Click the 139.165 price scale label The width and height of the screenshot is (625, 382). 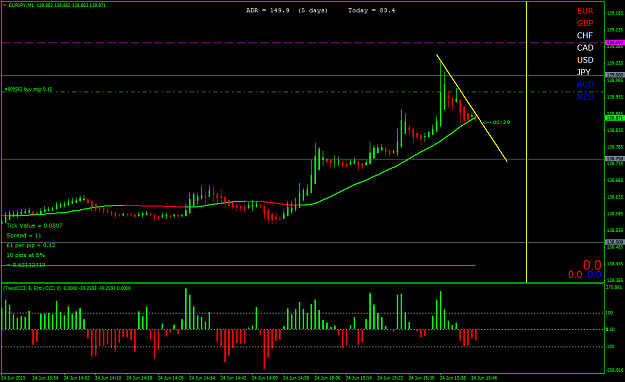click(x=614, y=13)
